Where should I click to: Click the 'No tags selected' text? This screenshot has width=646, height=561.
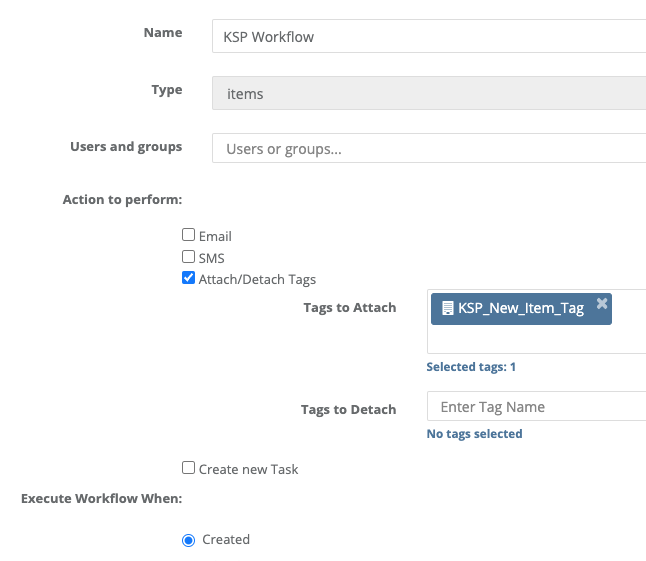point(474,434)
